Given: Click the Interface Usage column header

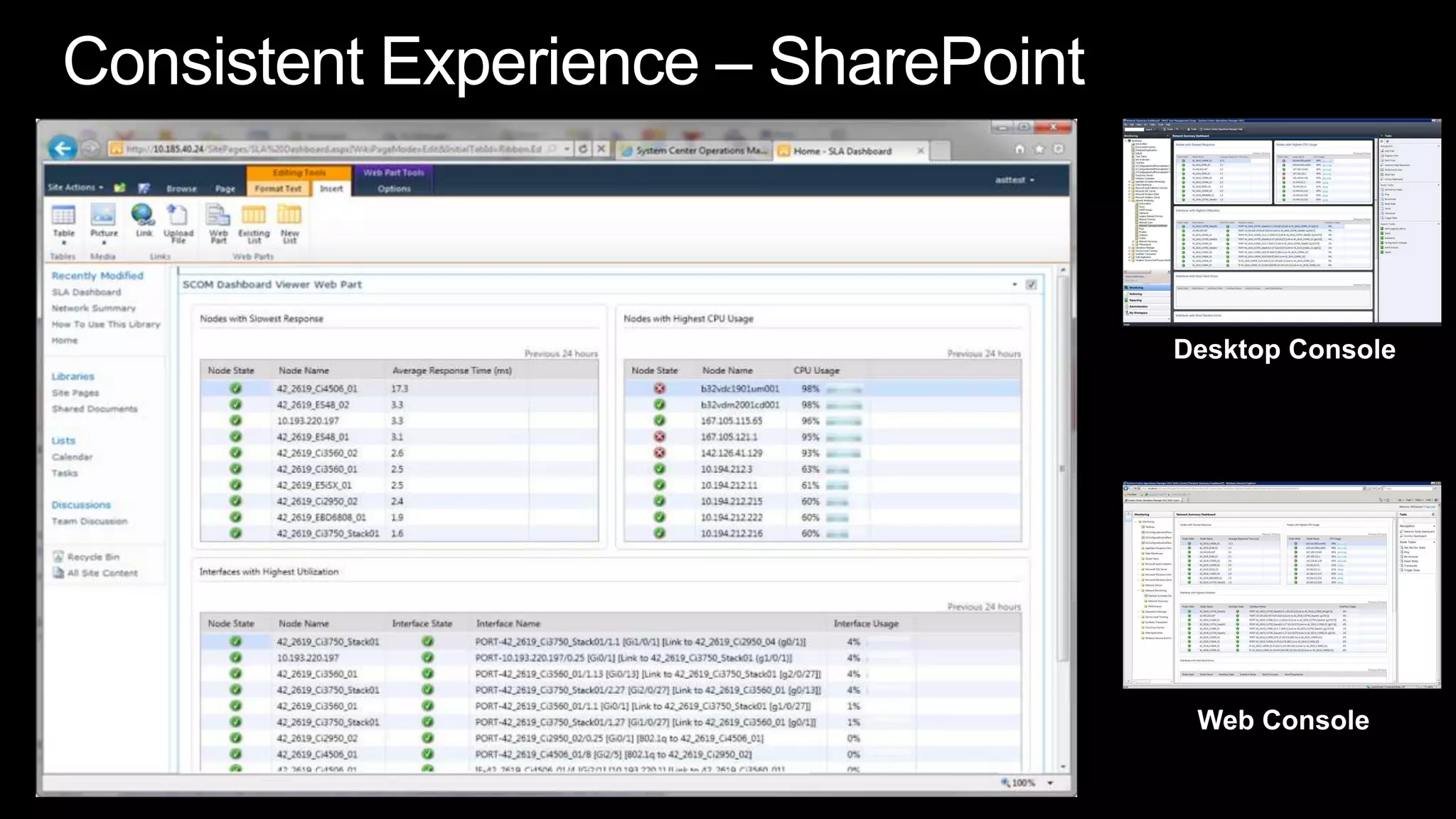Looking at the screenshot, I should [866, 623].
